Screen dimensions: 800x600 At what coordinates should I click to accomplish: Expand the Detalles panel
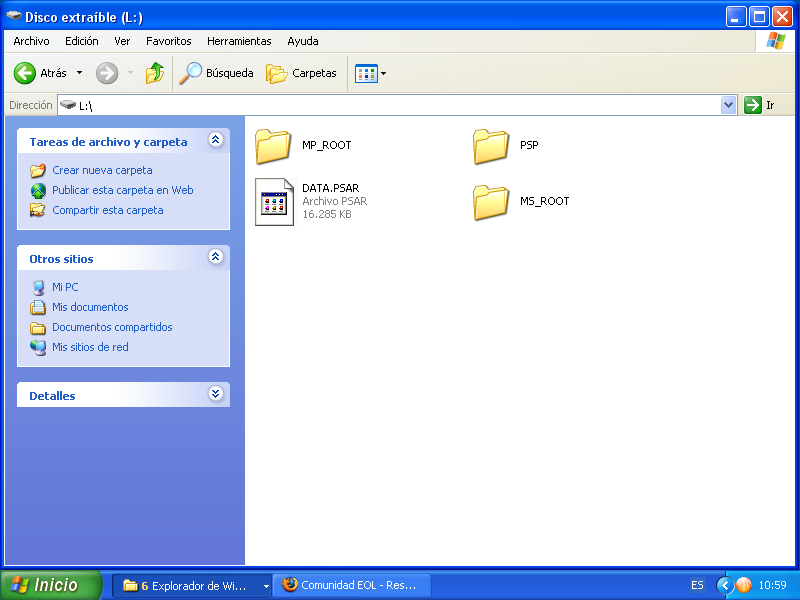pyautogui.click(x=215, y=395)
